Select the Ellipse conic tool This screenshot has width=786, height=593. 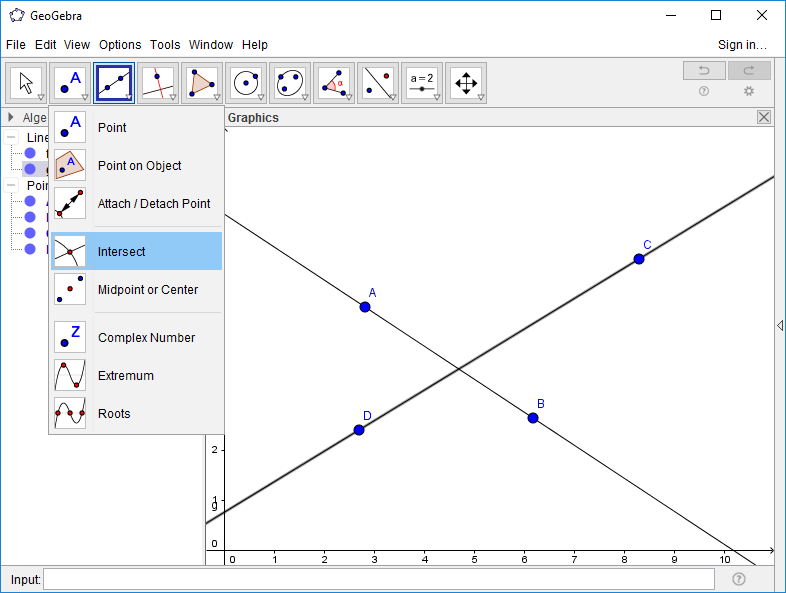(290, 83)
